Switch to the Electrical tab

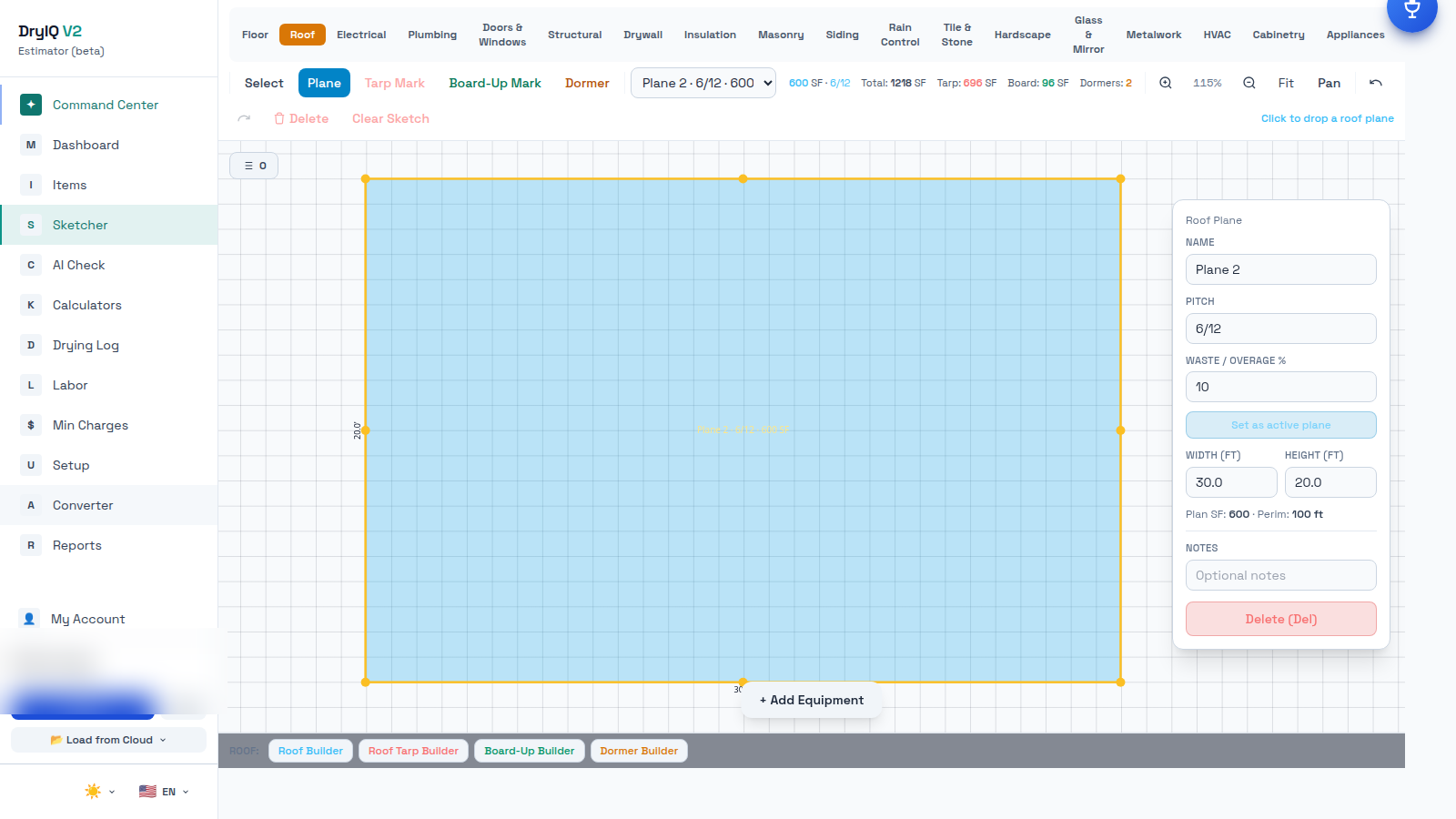coord(361,35)
